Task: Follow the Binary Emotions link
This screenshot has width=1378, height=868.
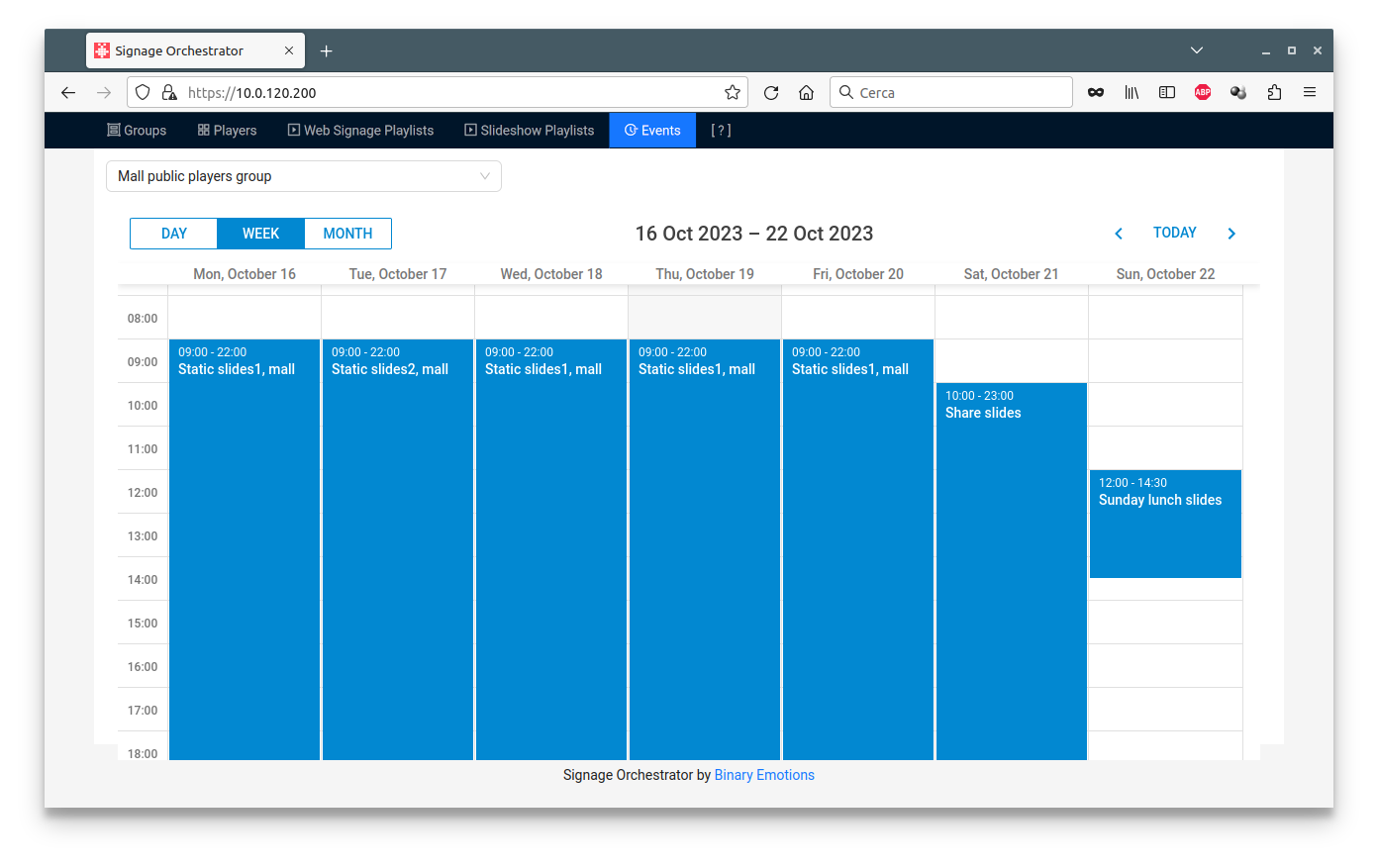Action: click(764, 775)
